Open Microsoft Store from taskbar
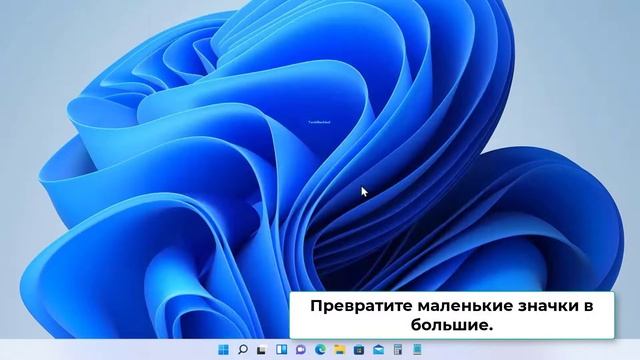 tap(359, 349)
